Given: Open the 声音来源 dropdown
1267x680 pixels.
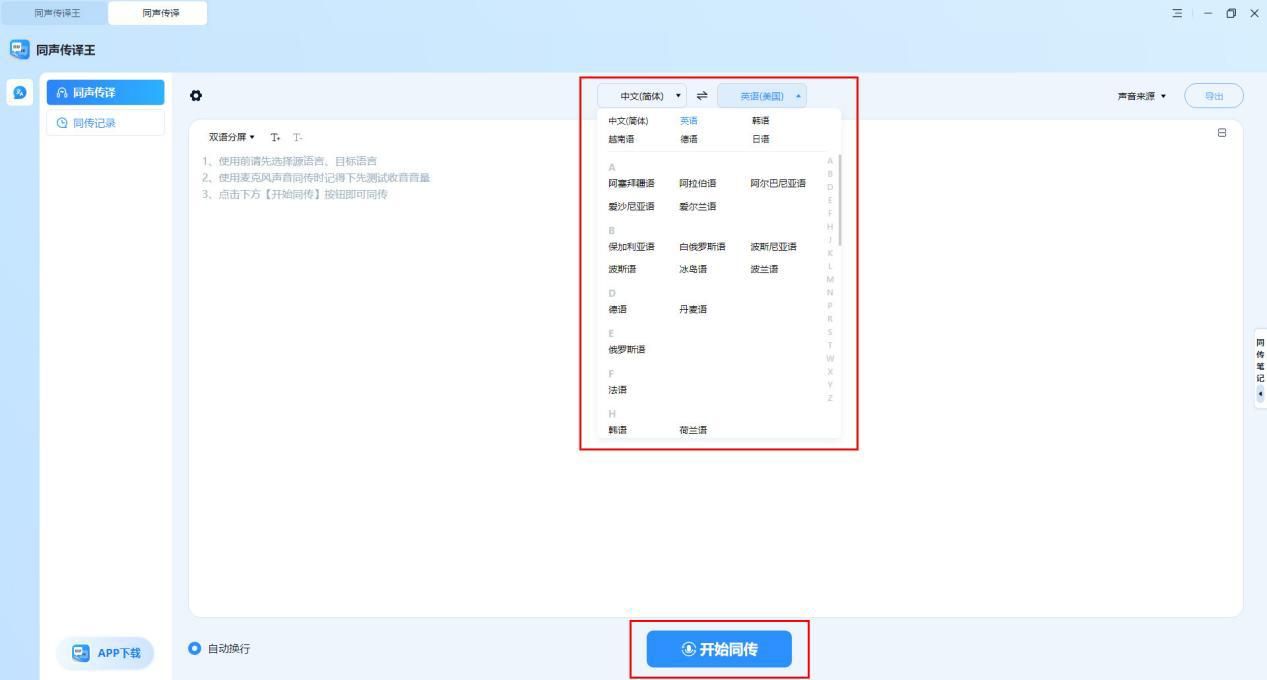Looking at the screenshot, I should (x=1142, y=96).
